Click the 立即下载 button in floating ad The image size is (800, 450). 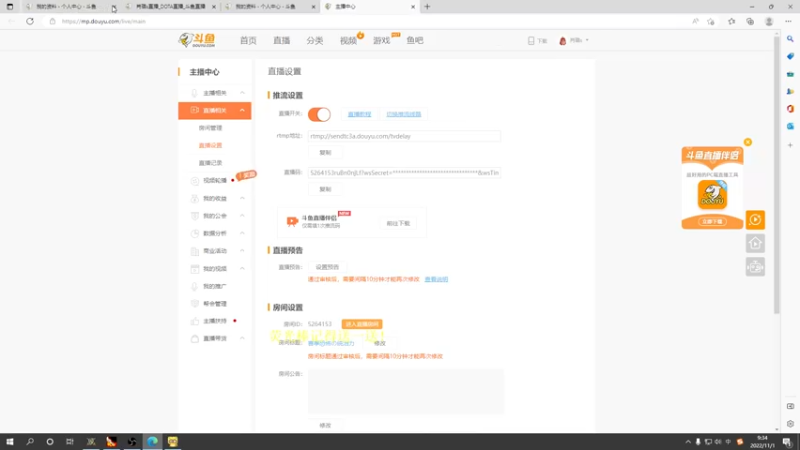(712, 221)
